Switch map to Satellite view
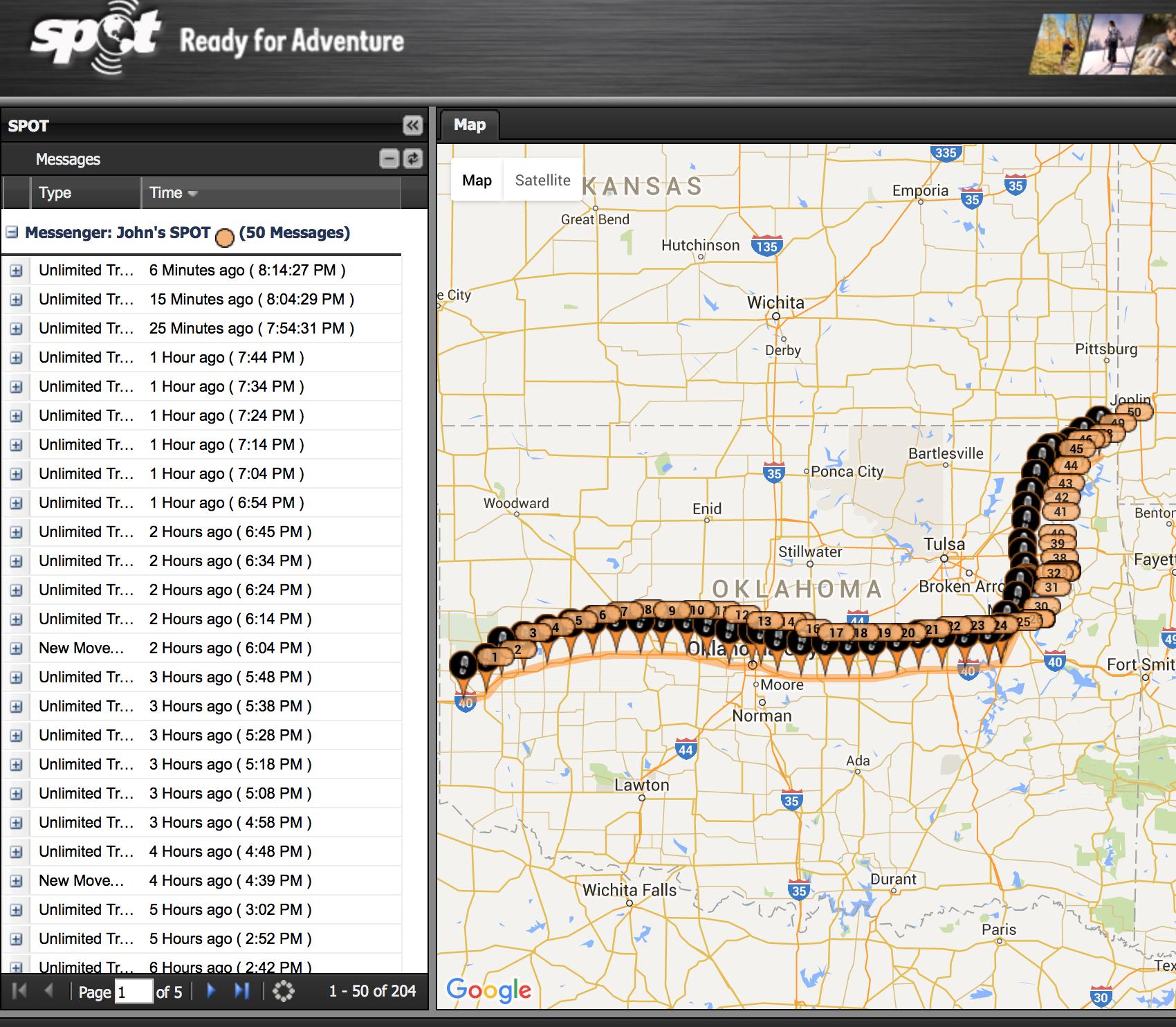This screenshot has width=1176, height=1027. coord(542,181)
